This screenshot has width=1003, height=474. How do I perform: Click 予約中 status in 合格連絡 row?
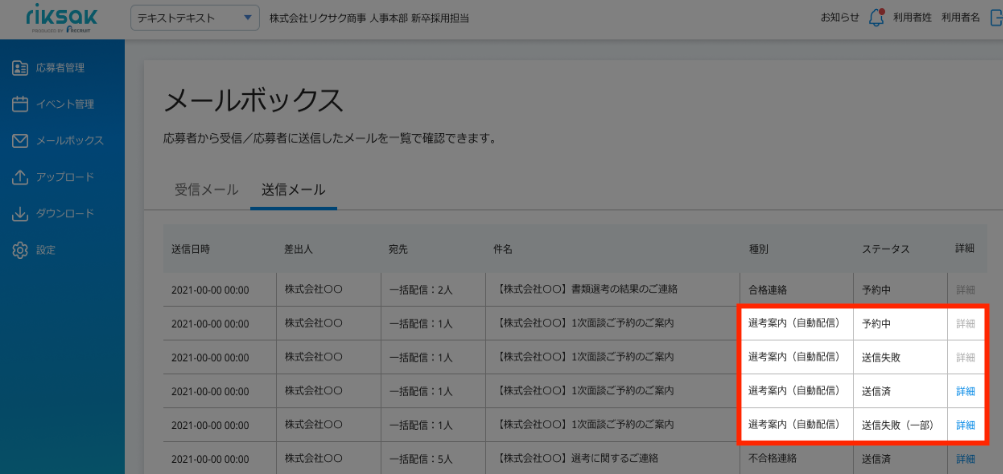coord(876,289)
